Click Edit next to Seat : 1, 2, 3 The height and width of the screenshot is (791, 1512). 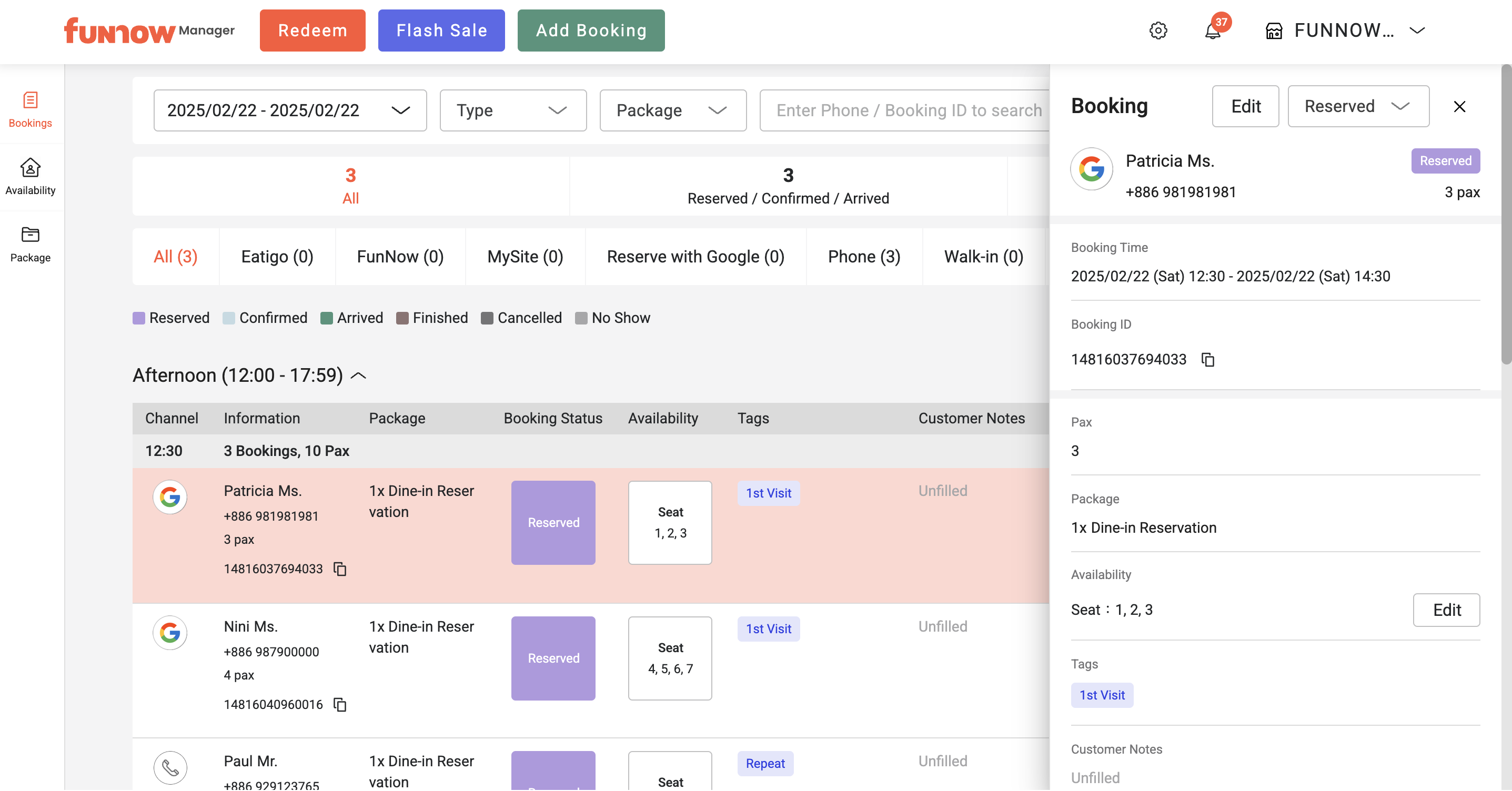click(x=1446, y=610)
